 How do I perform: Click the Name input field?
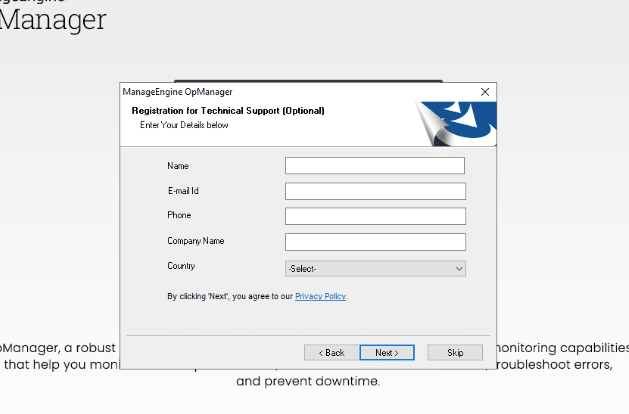pyautogui.click(x=375, y=166)
